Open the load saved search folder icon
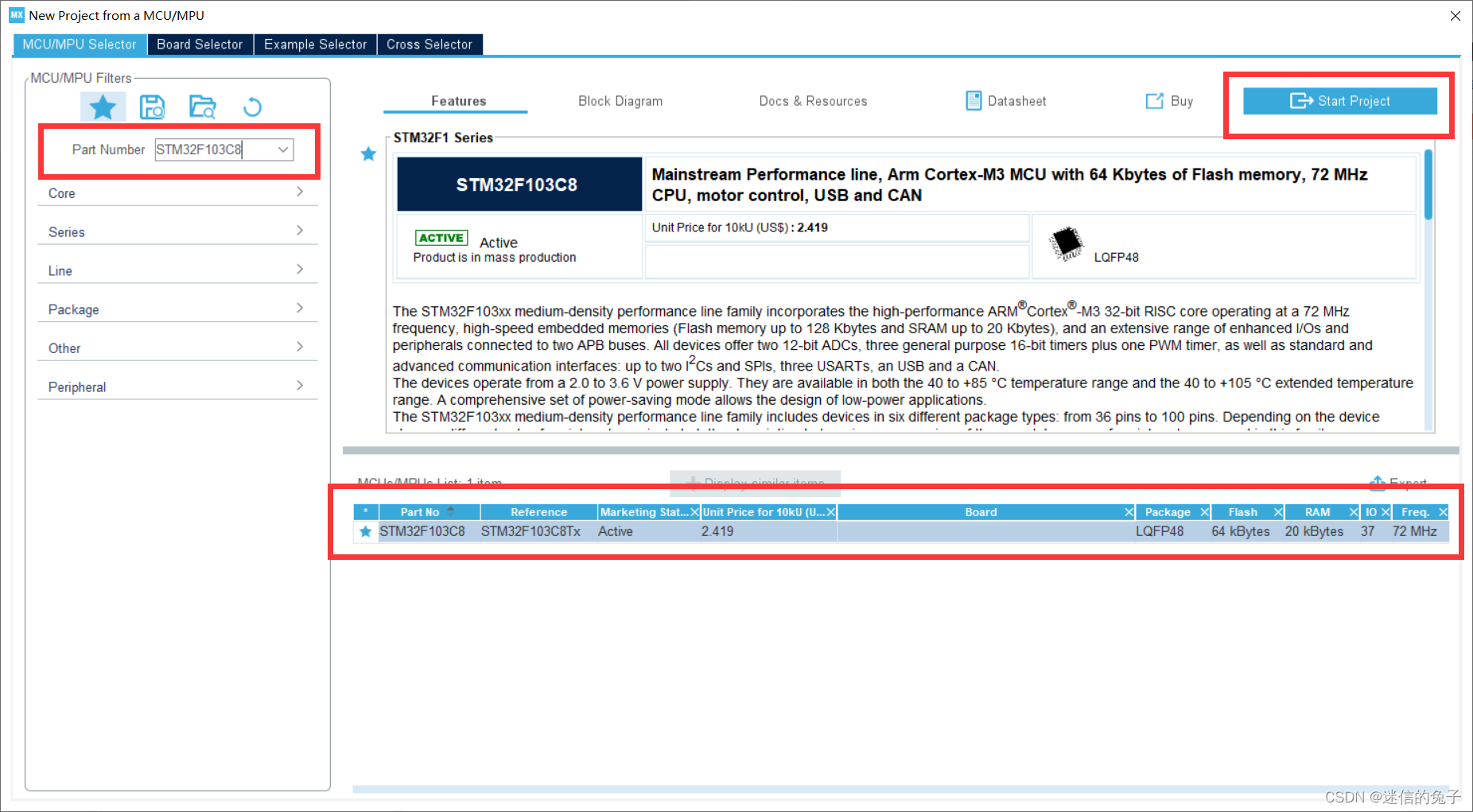This screenshot has height=812, width=1473. tap(202, 107)
